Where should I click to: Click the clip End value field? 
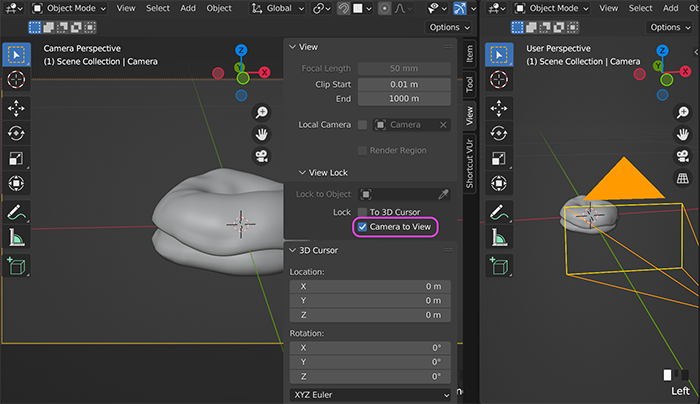tap(404, 99)
